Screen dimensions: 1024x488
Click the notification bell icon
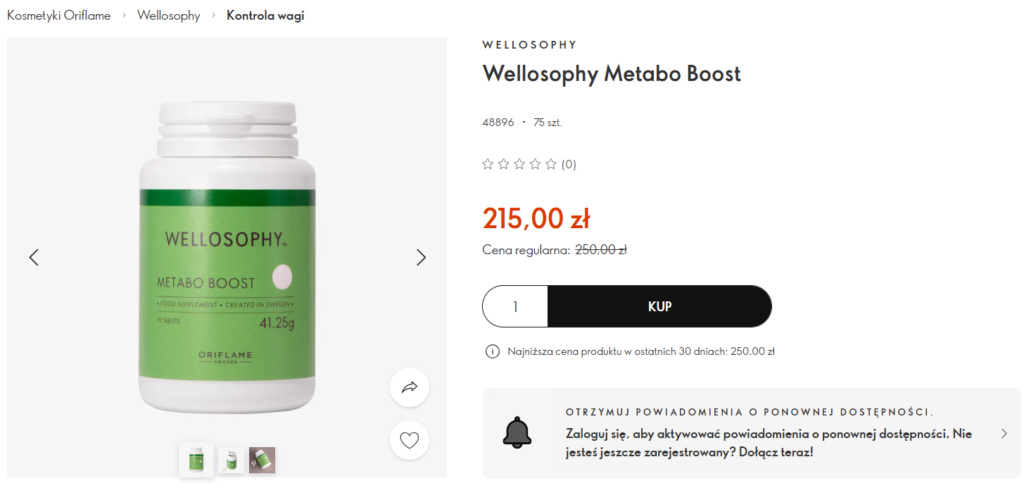coord(517,433)
